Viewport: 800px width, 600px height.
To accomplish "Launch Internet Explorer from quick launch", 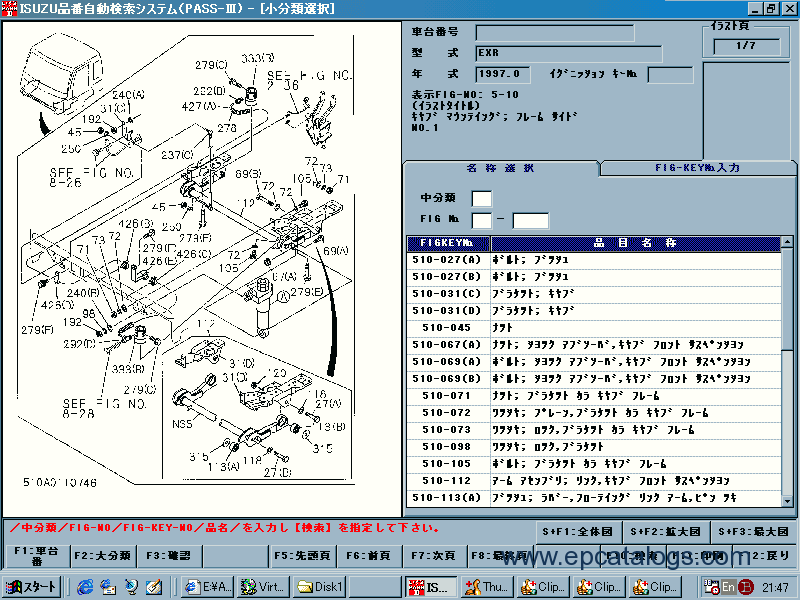I will coord(85,587).
